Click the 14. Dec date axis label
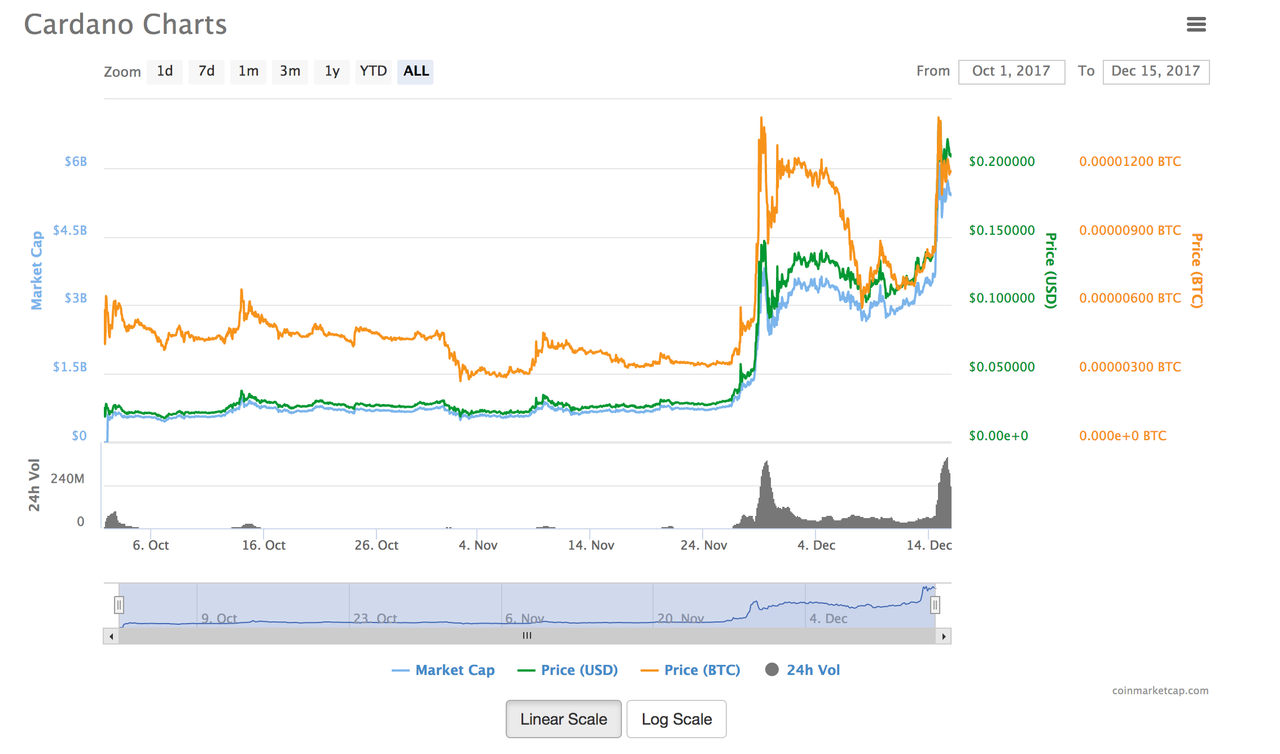The width and height of the screenshot is (1280, 754). (x=929, y=545)
